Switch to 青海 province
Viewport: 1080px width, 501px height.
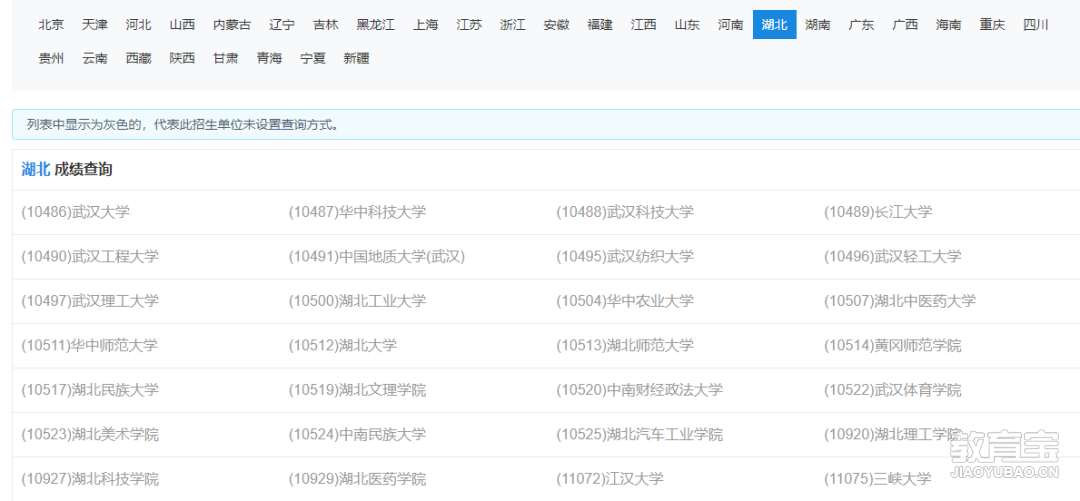[269, 59]
